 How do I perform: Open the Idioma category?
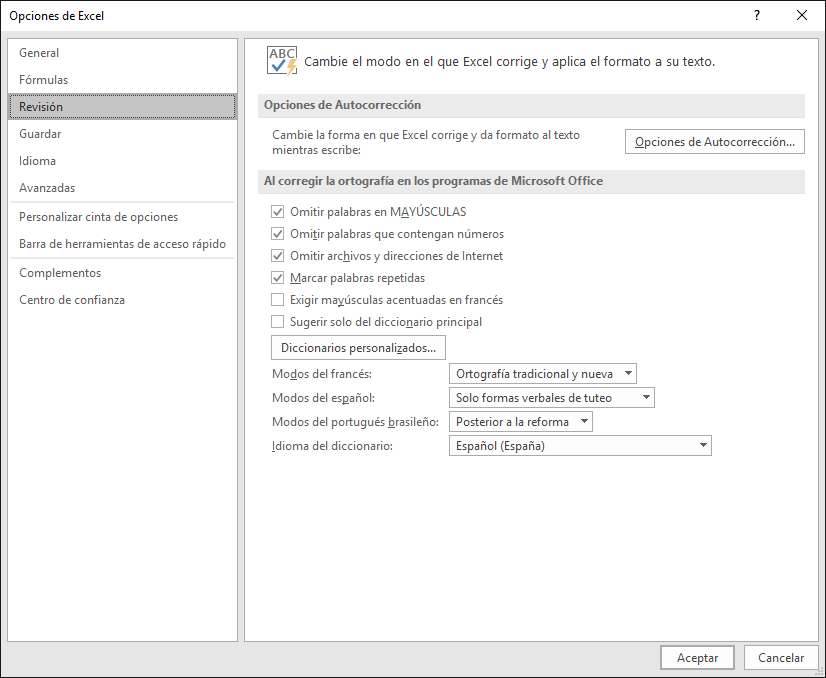pyautogui.click(x=122, y=161)
